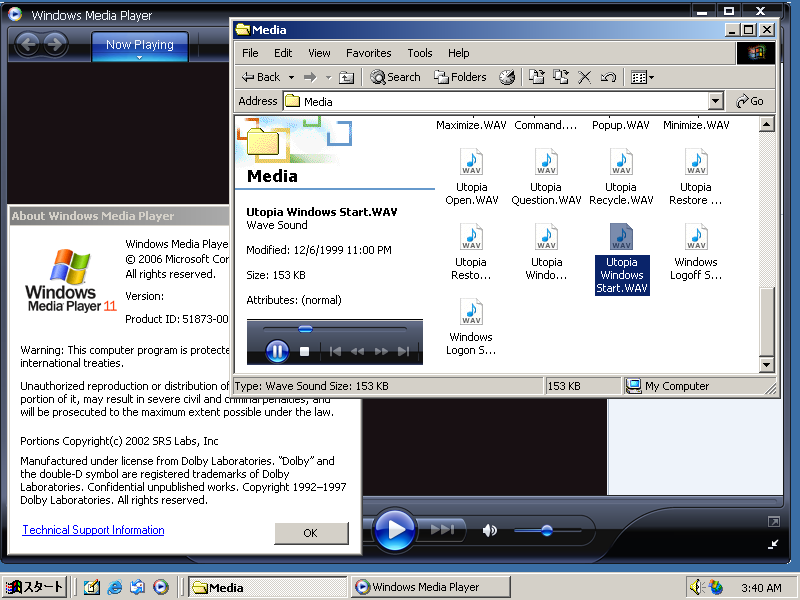The width and height of the screenshot is (800, 600).
Task: Open the taskbar Show Desktop icon
Action: coord(92,587)
